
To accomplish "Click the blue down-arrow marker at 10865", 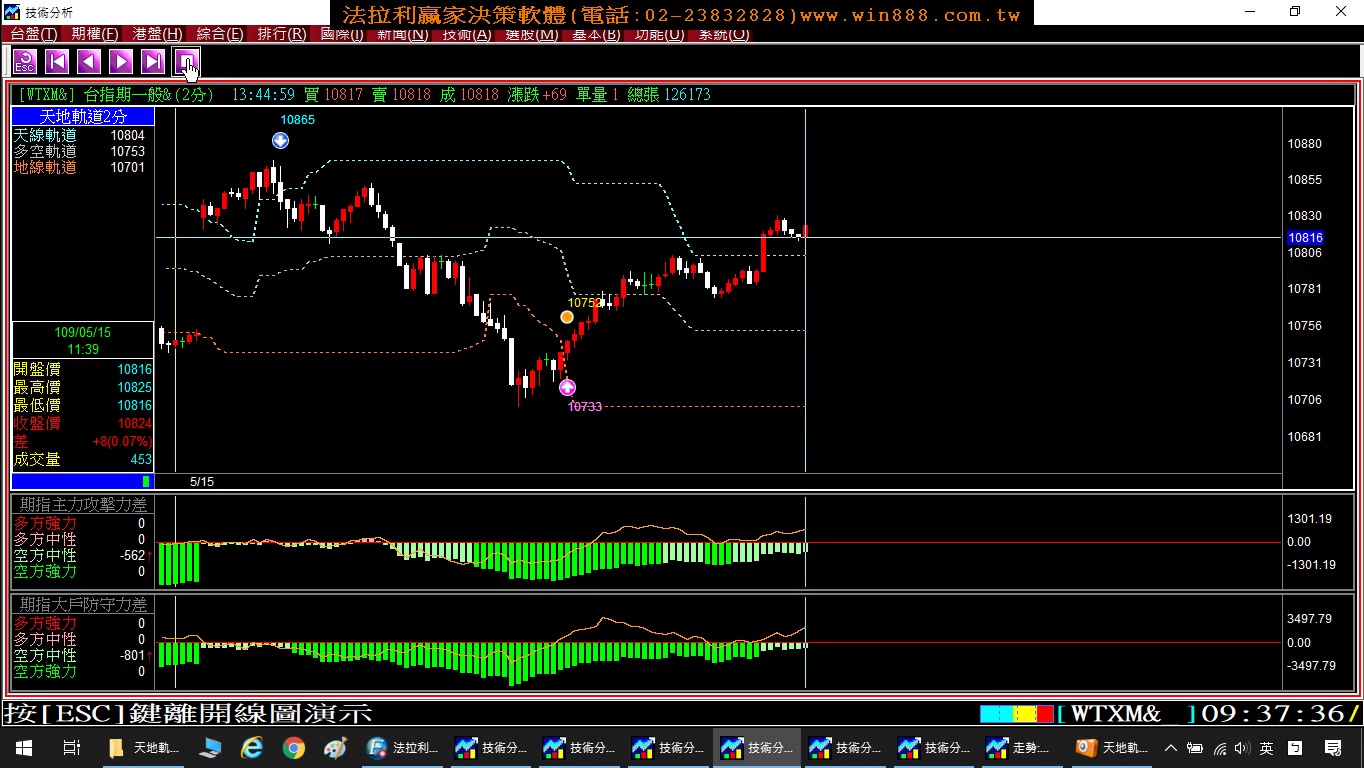I will point(280,140).
